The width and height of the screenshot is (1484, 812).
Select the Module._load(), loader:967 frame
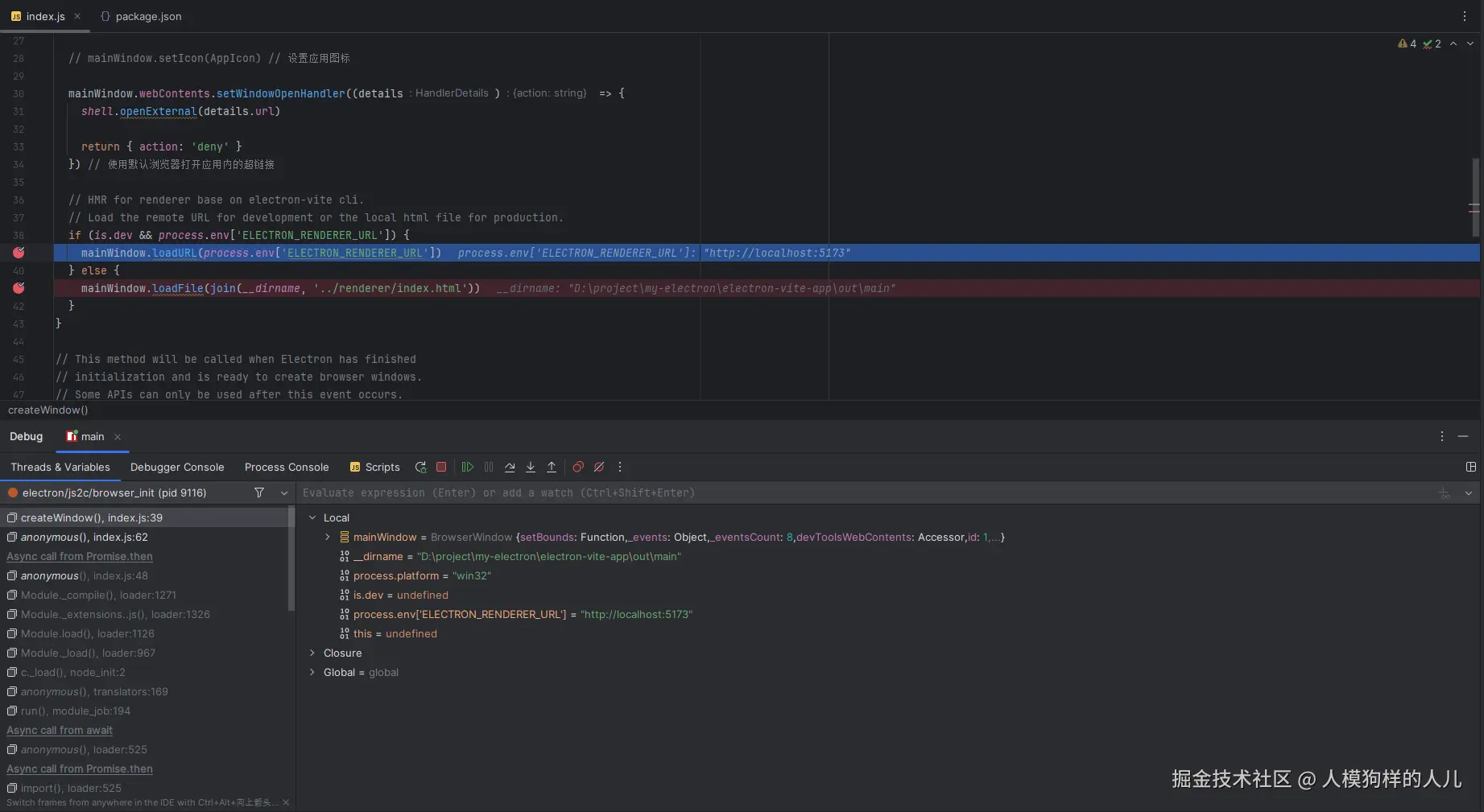click(x=146, y=653)
